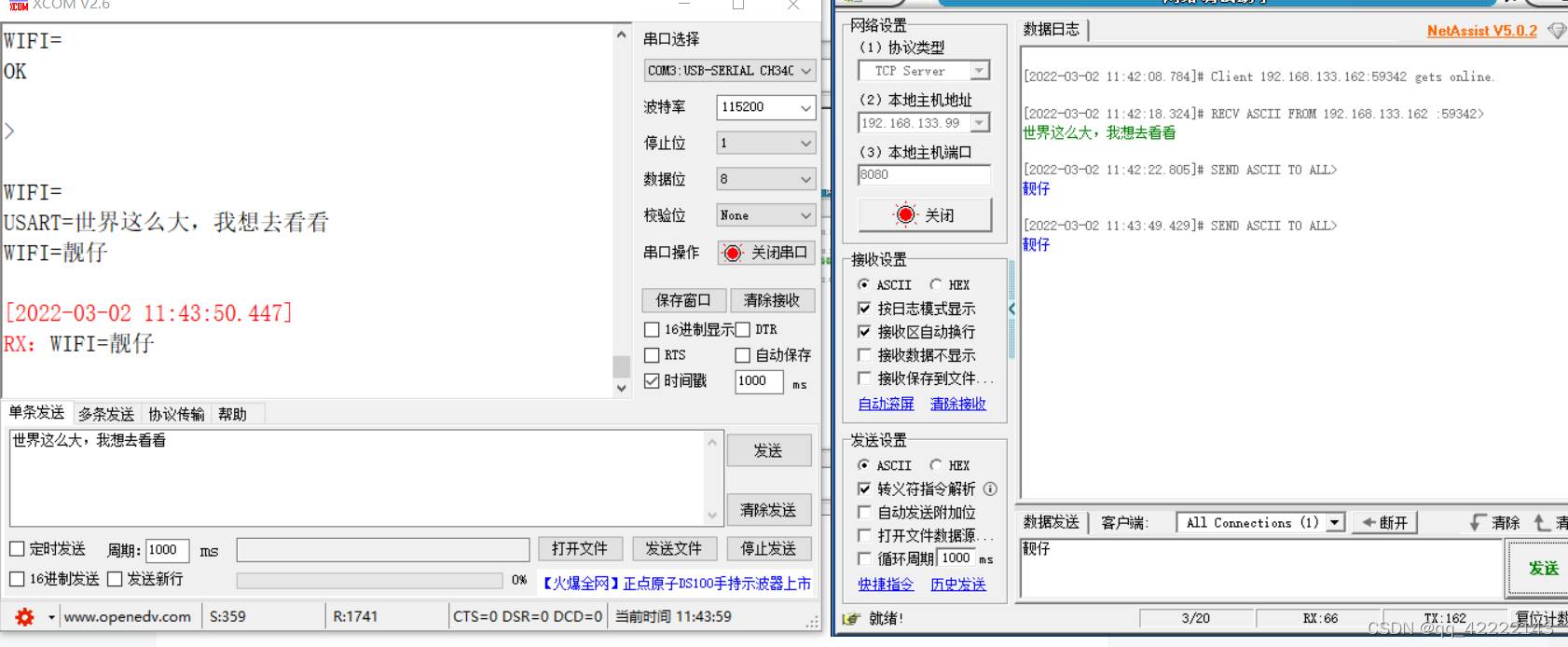Viewport: 1568px width, 647px height.
Task: Click local host port 8080 field
Action: (x=924, y=175)
